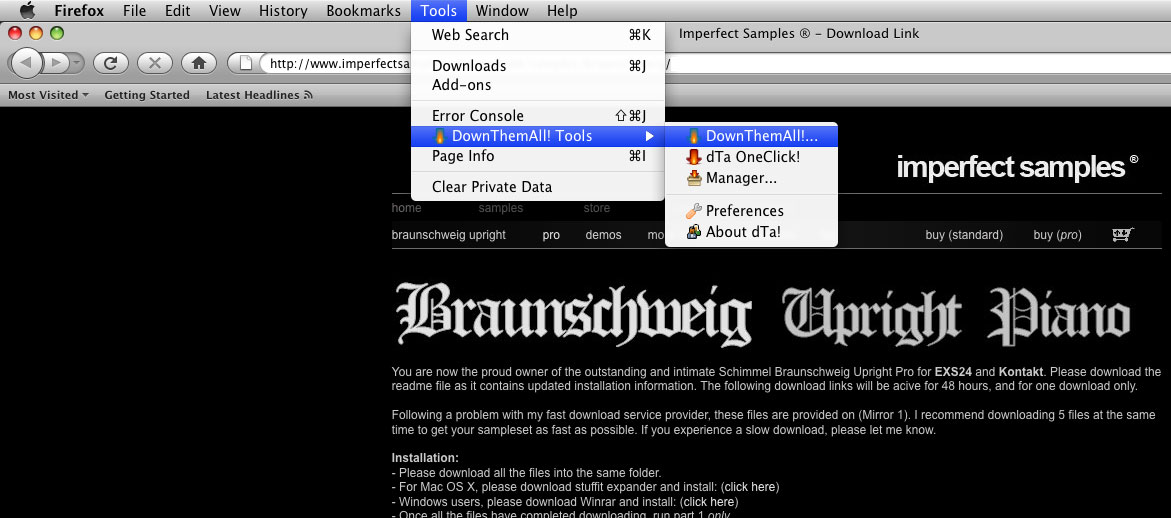Click the Apple menu icon

[27, 10]
